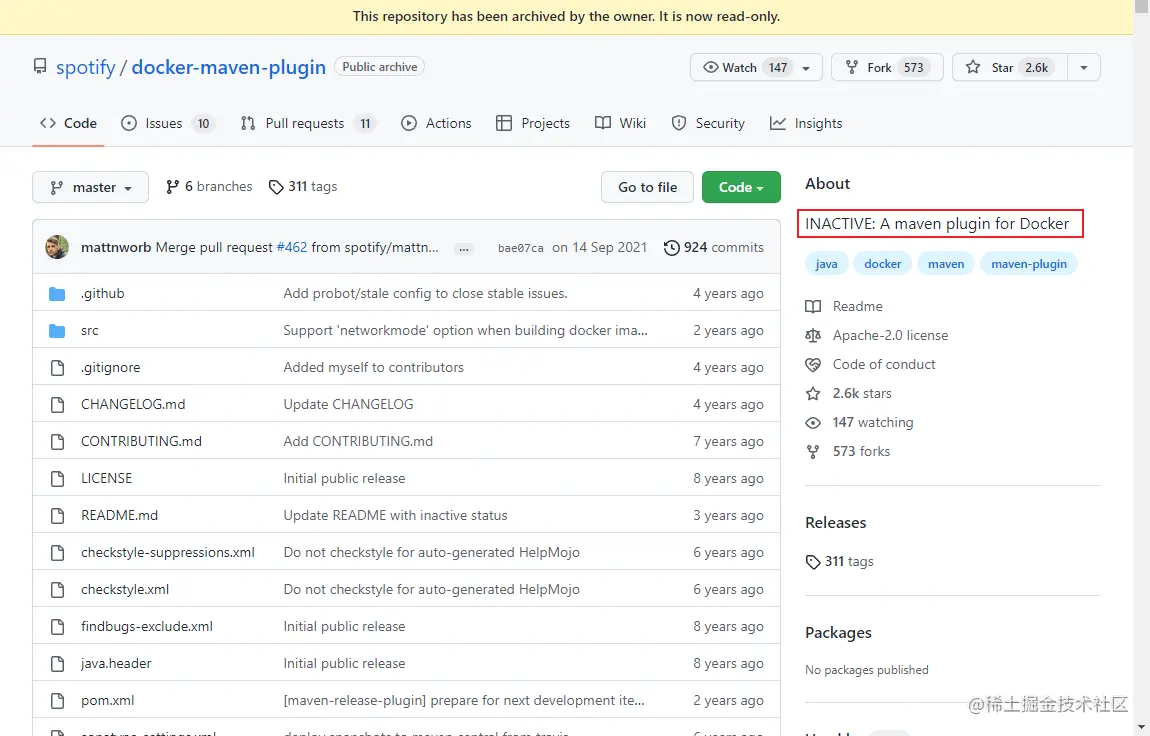View the 924 commits history
This screenshot has width=1150, height=736.
[x=714, y=248]
